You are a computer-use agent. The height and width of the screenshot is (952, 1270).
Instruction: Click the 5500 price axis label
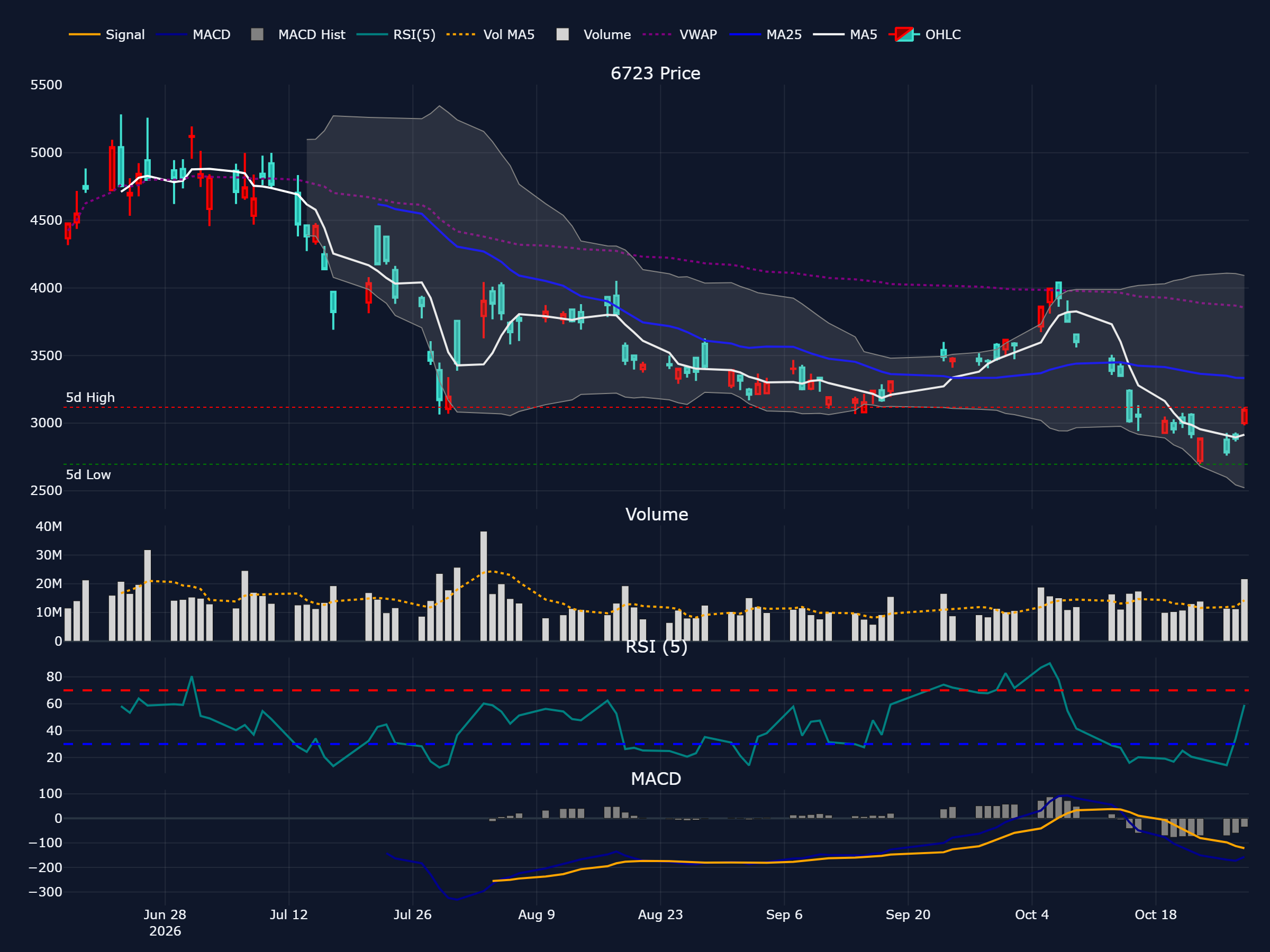(47, 85)
